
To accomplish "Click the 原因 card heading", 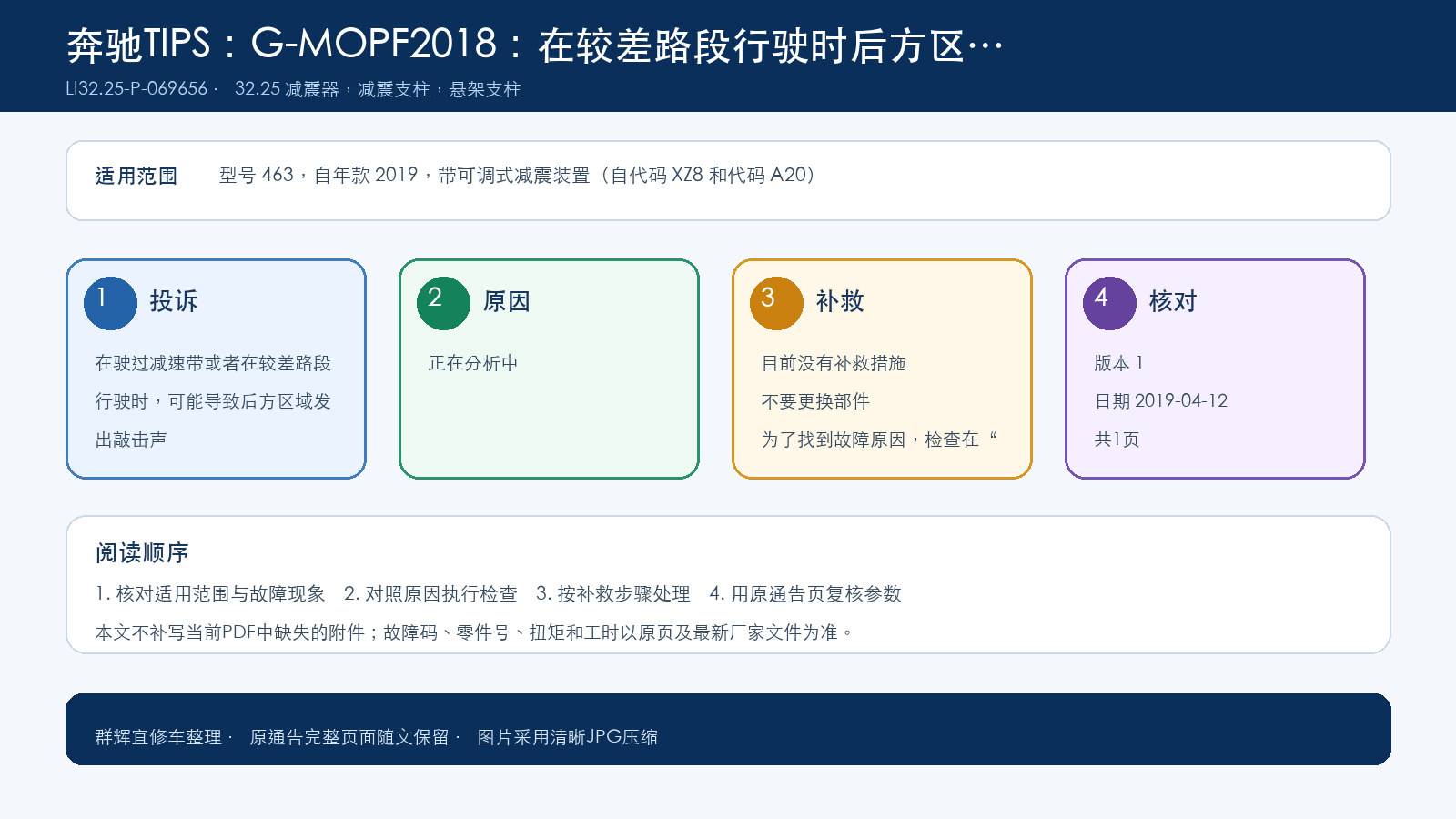I will click(507, 301).
